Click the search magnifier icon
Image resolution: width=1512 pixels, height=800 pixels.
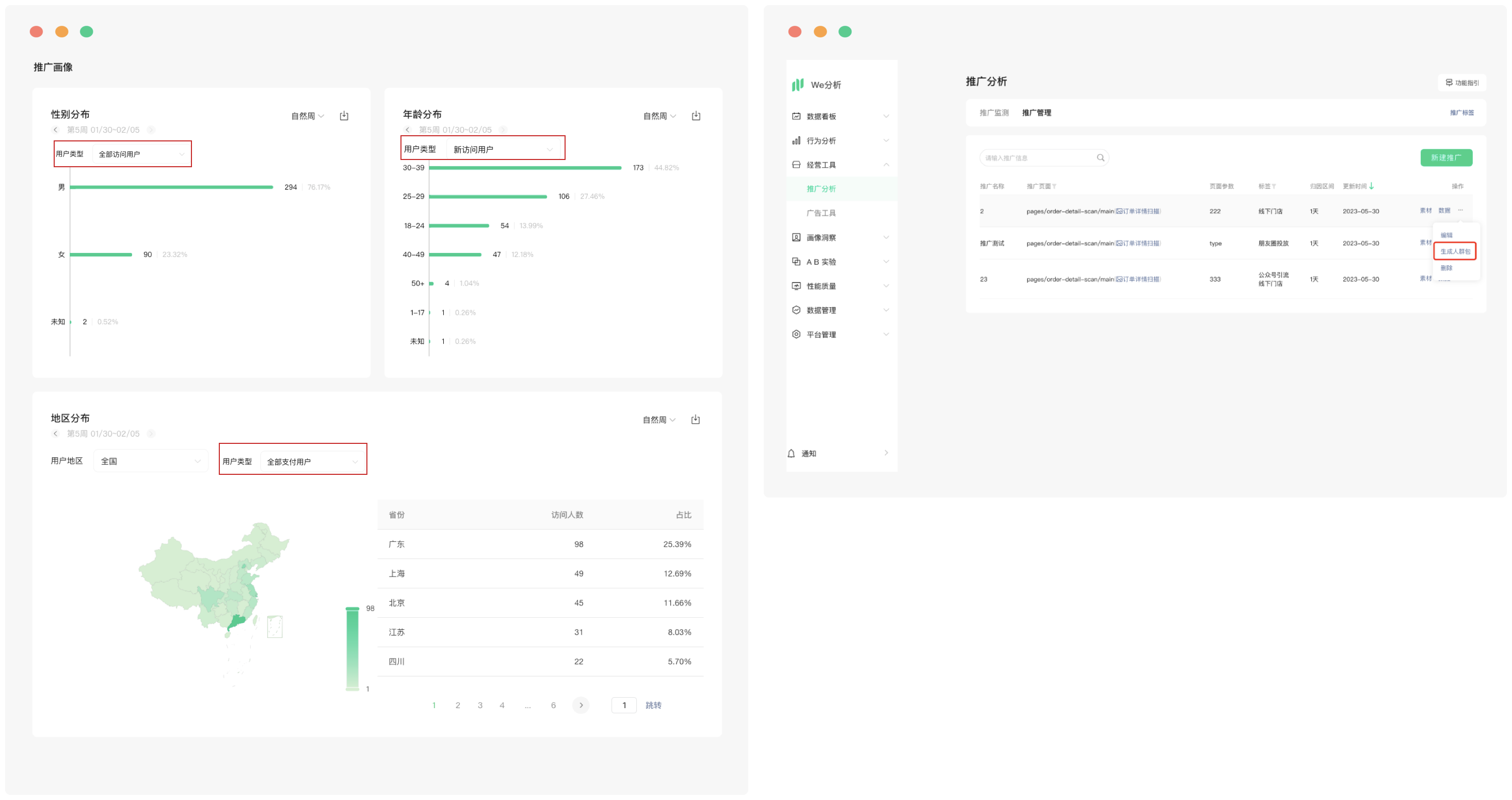(1101, 157)
